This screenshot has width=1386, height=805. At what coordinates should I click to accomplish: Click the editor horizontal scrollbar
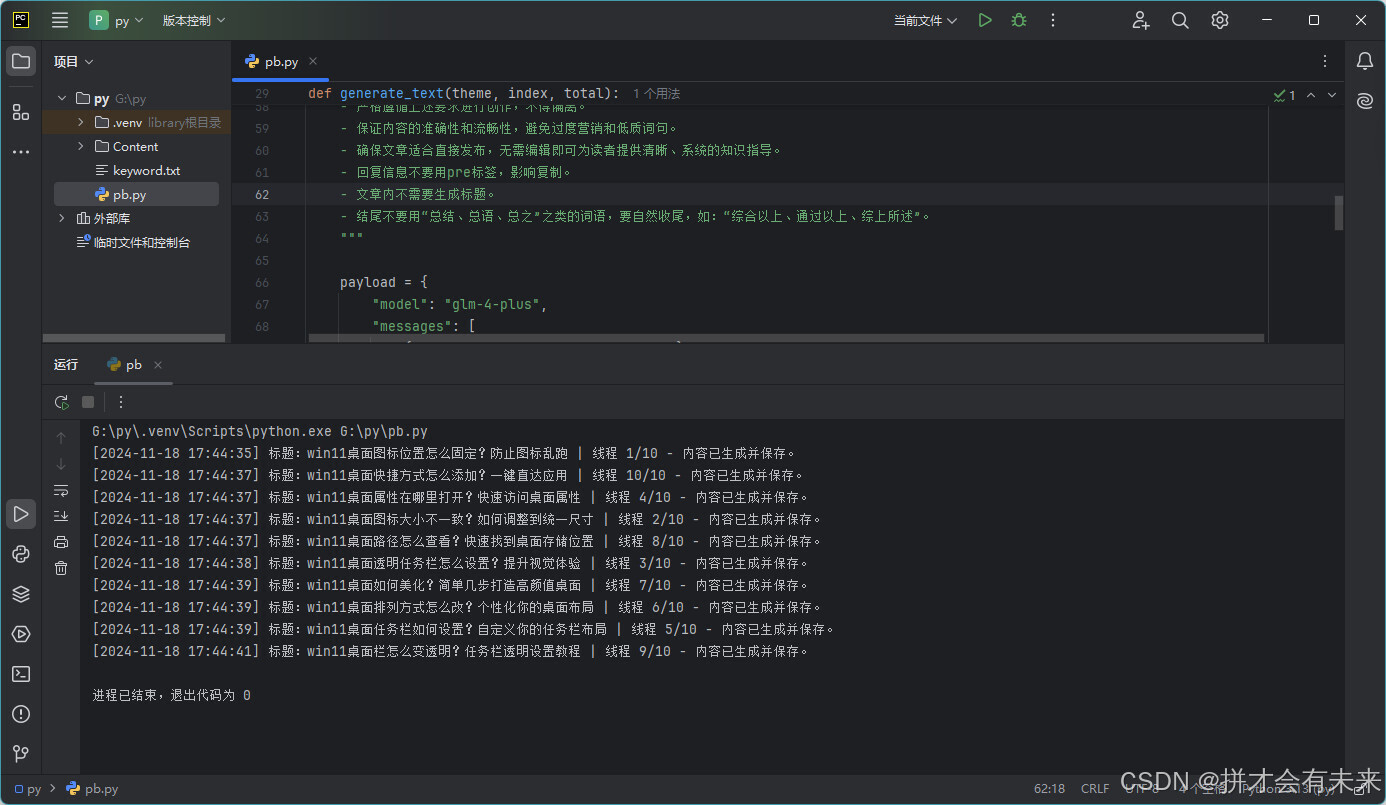pyautogui.click(x=786, y=339)
